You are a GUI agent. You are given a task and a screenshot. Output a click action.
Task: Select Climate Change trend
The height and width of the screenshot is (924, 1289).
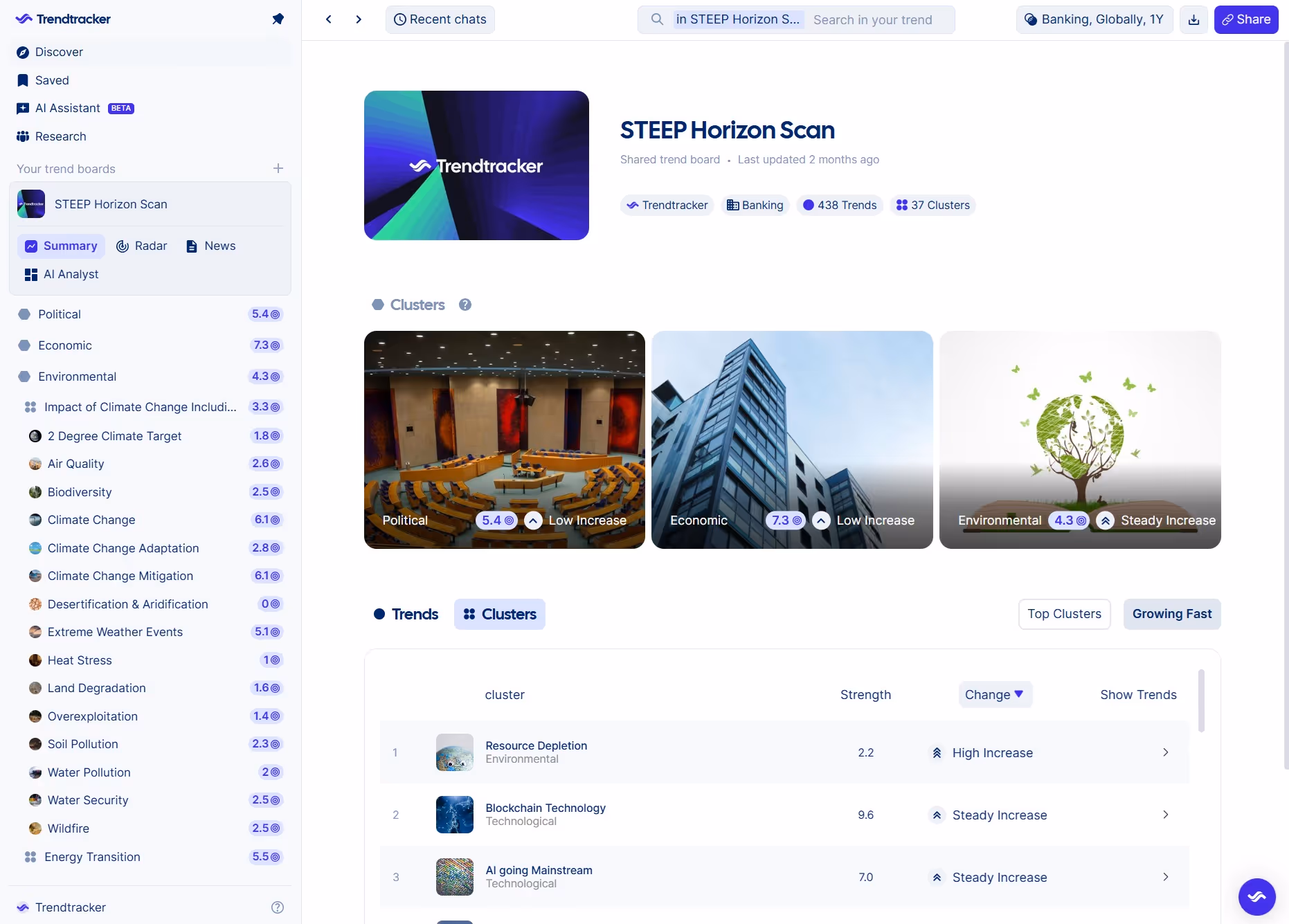point(150,520)
